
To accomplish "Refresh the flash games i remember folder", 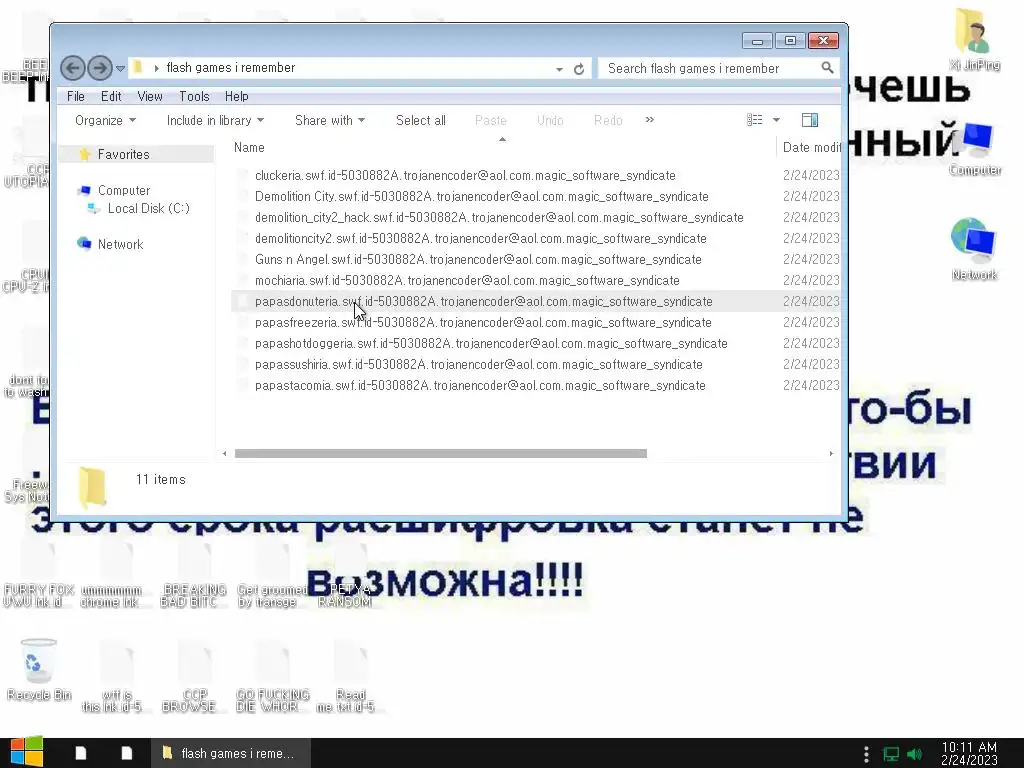I will click(x=579, y=69).
